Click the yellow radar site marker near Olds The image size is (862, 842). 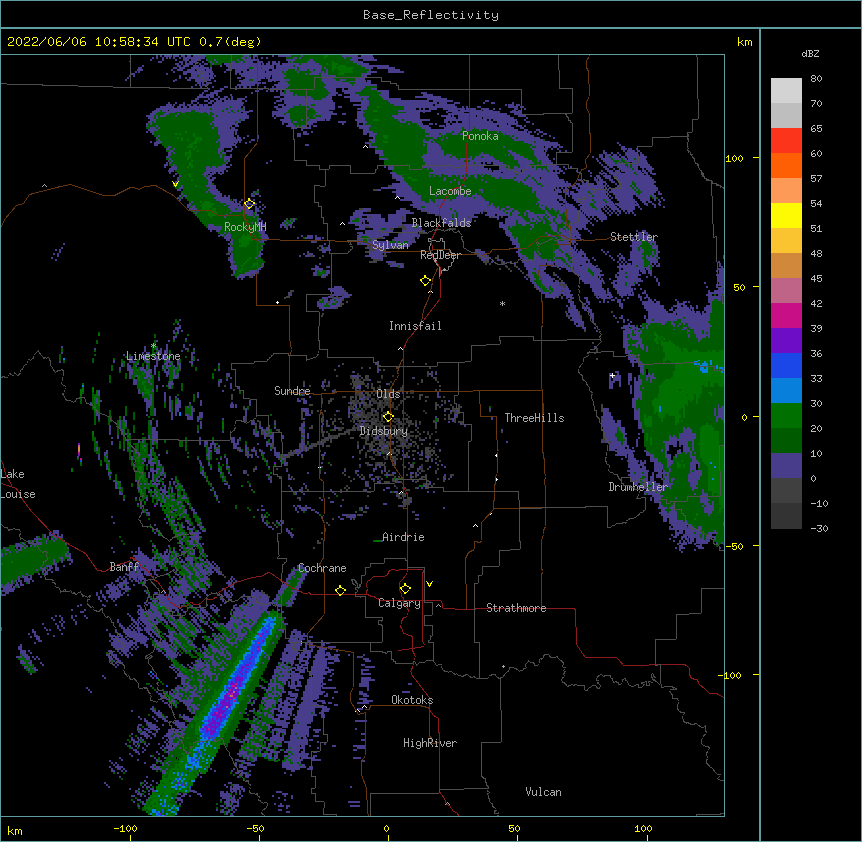[x=388, y=416]
